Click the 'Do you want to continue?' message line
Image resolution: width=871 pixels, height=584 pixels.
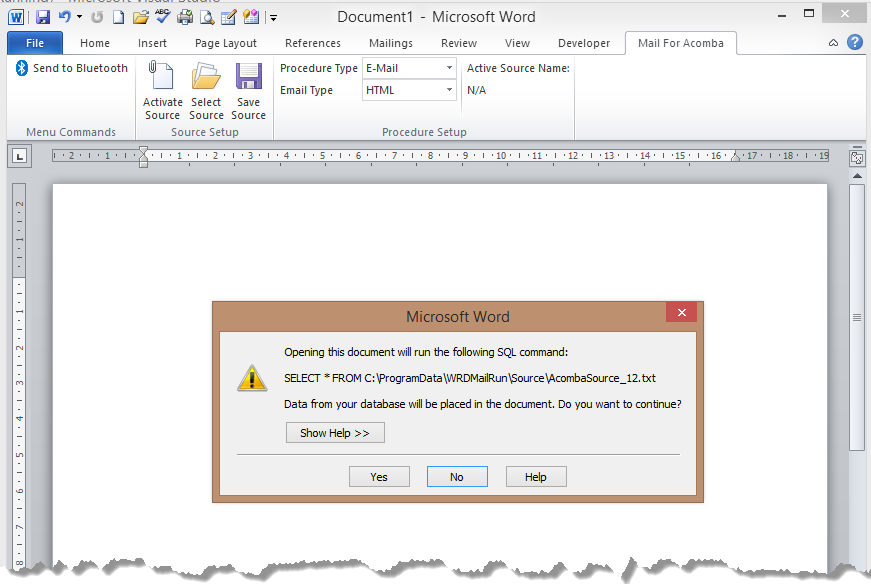click(x=483, y=404)
